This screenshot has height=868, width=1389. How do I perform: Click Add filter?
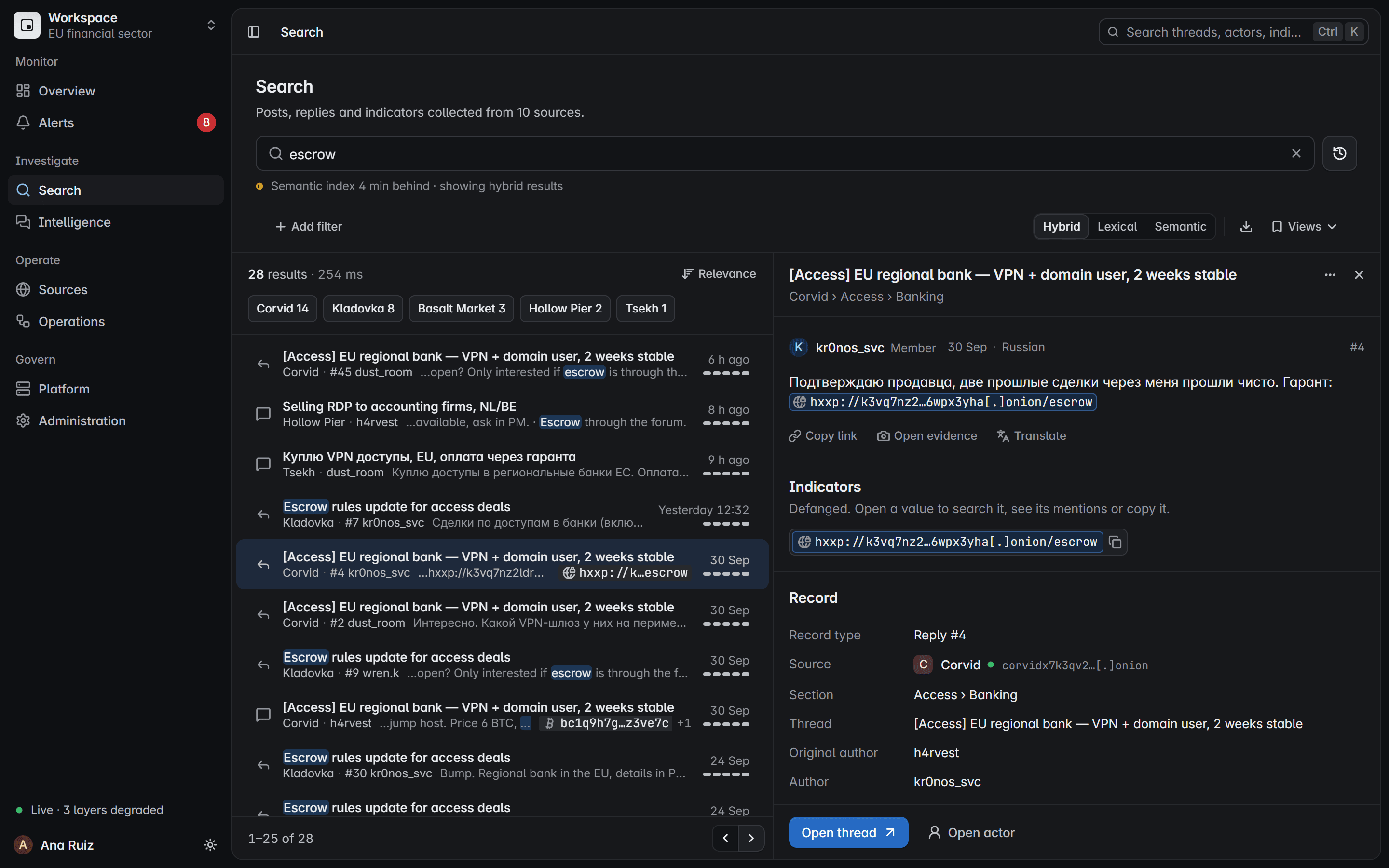(x=309, y=227)
